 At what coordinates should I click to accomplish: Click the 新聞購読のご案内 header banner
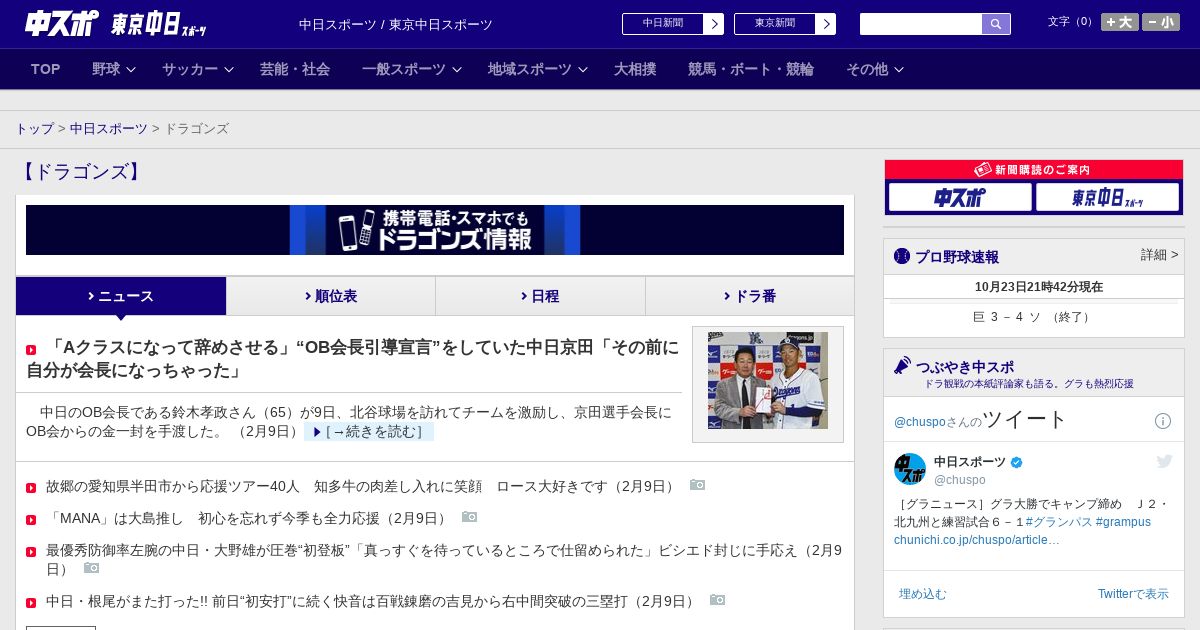click(x=1034, y=170)
